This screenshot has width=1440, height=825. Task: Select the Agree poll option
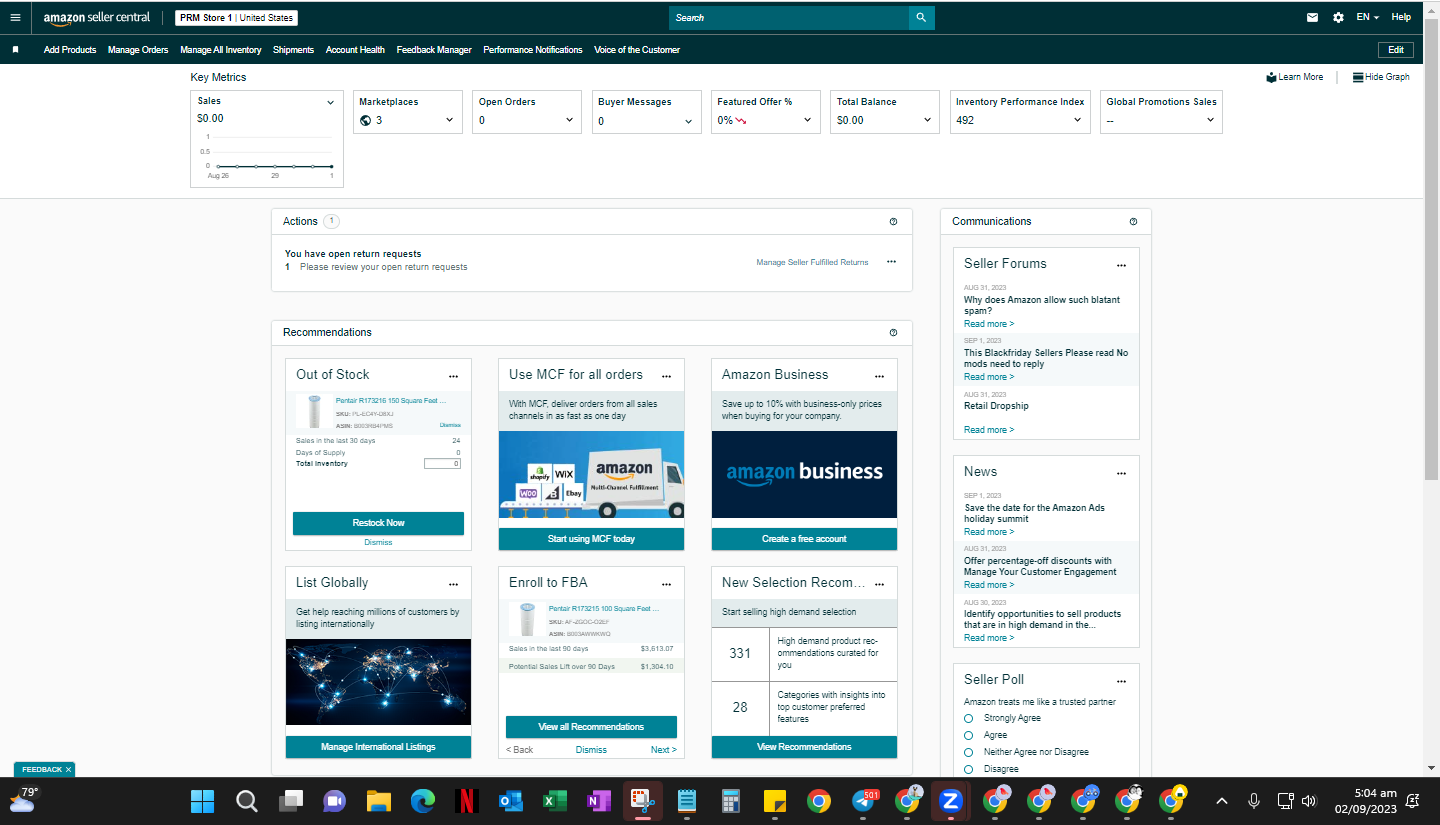coord(969,735)
